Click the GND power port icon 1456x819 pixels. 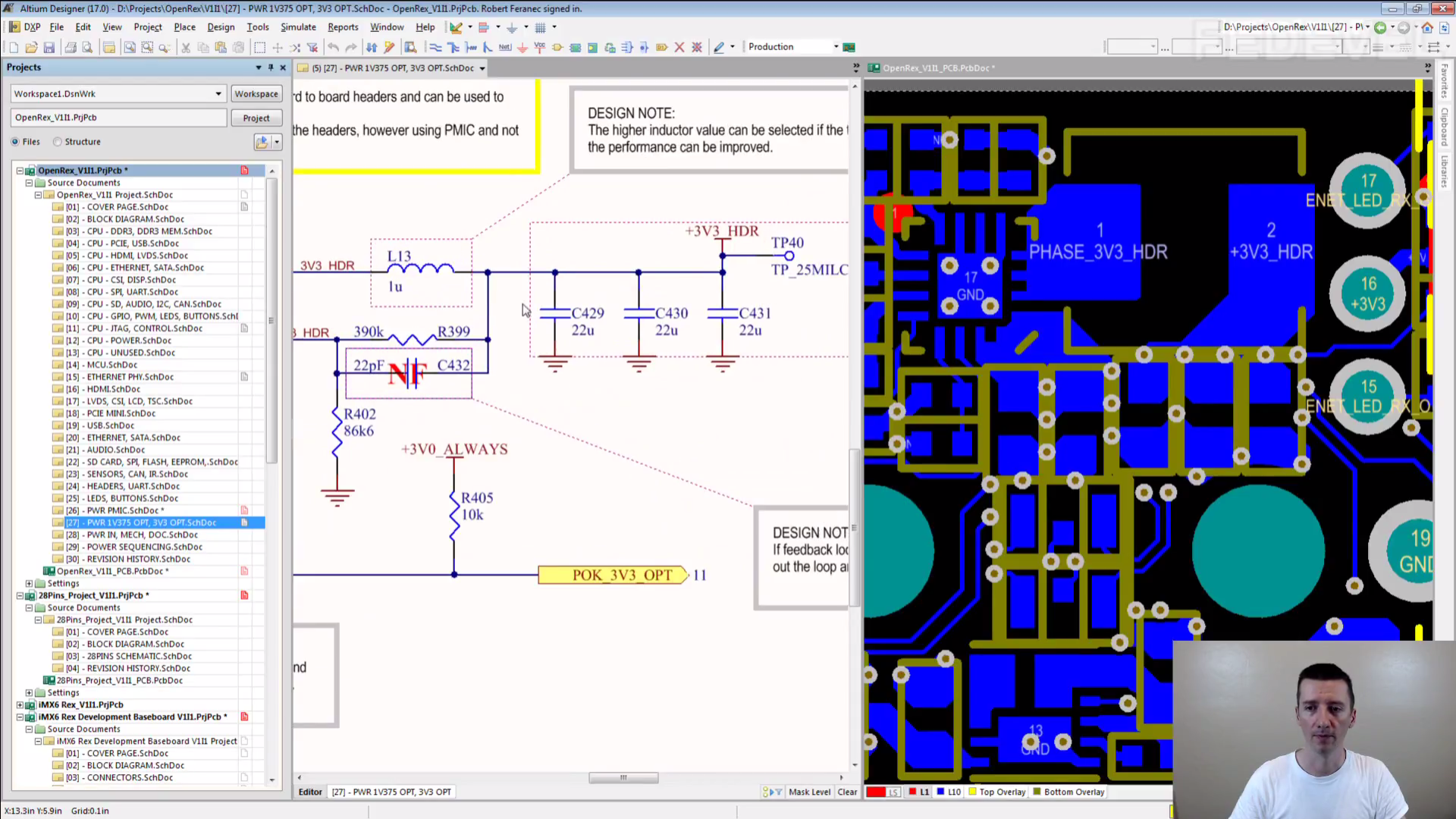tap(522, 47)
